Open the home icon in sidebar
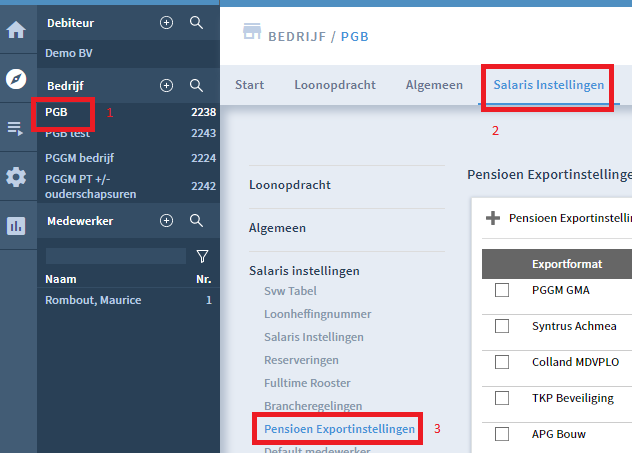 click(16, 30)
